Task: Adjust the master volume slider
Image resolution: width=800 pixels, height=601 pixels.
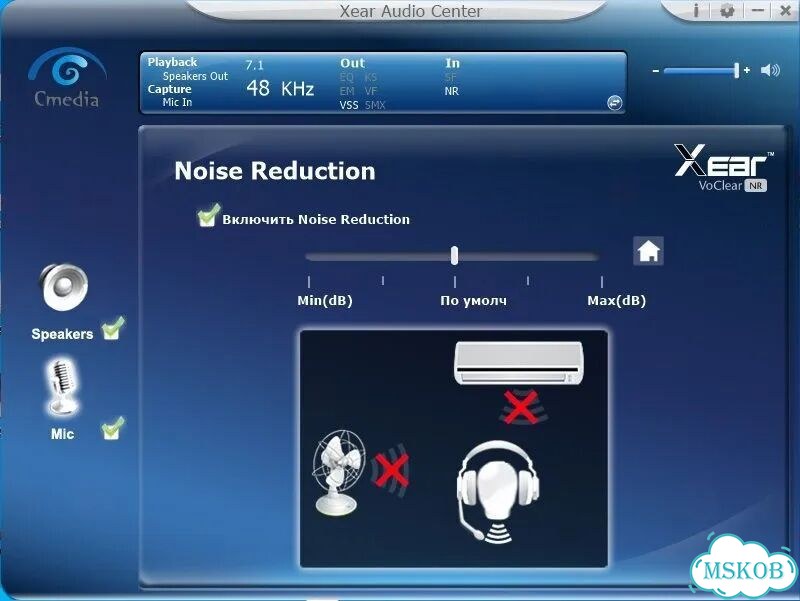Action: click(701, 70)
